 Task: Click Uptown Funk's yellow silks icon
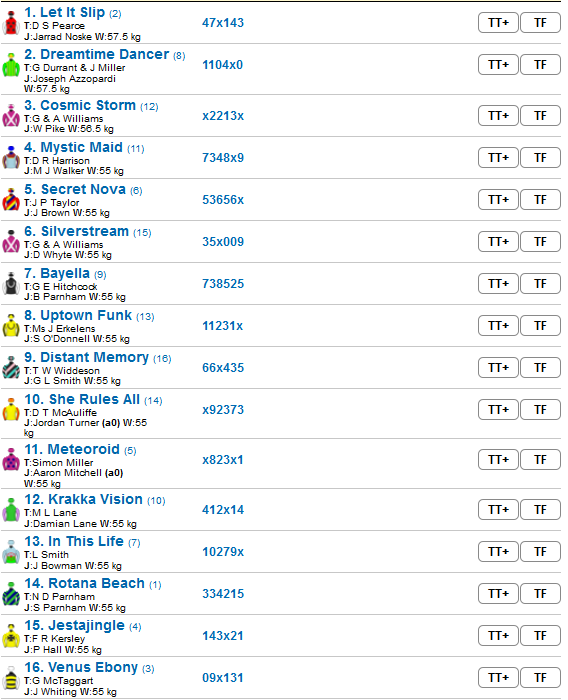coord(11,325)
